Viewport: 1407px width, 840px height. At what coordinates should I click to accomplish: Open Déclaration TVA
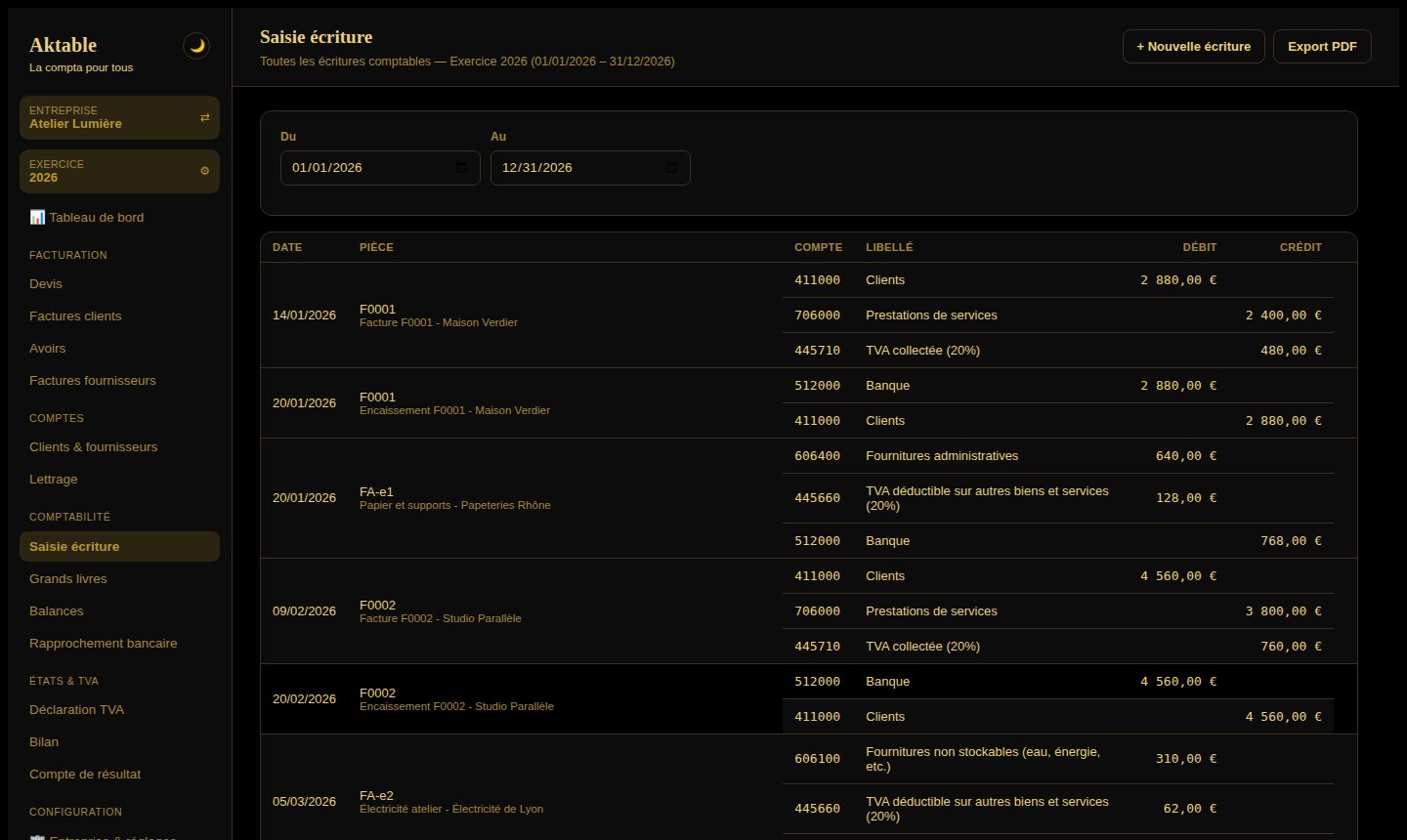pos(119,710)
